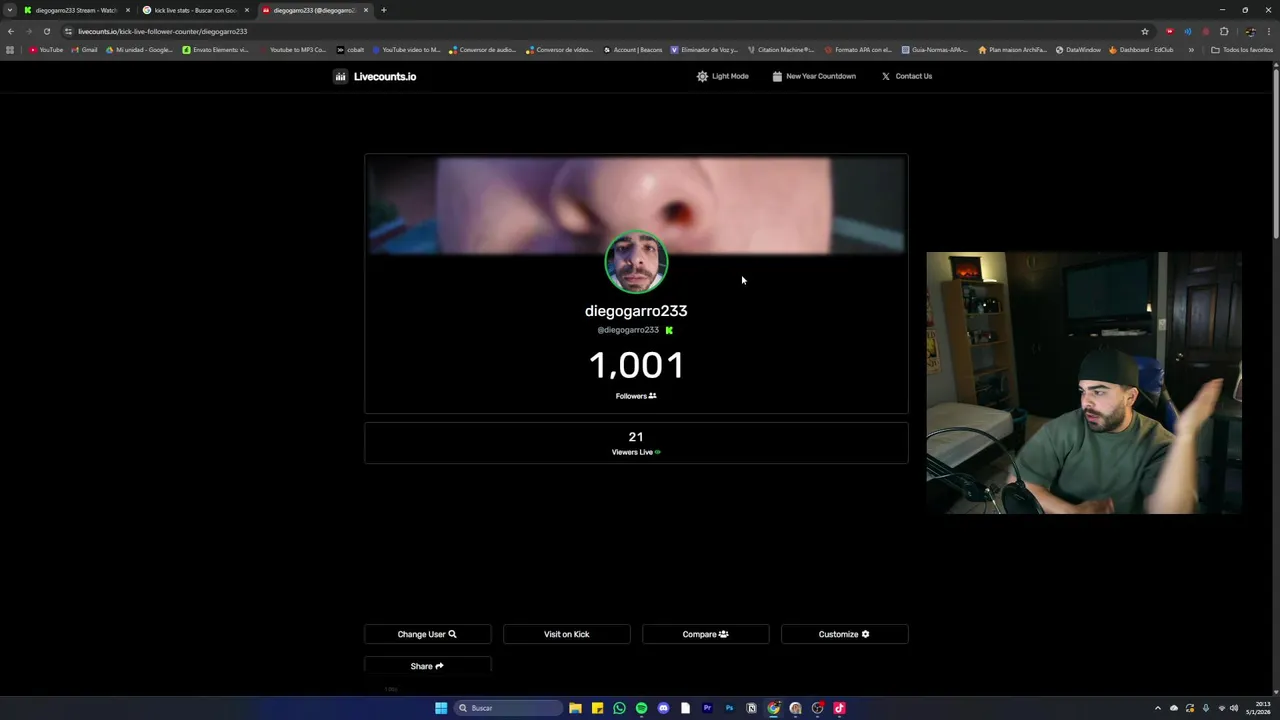This screenshot has width=1280, height=720.
Task: Open the Envato Elements bookmark
Action: pos(216,50)
